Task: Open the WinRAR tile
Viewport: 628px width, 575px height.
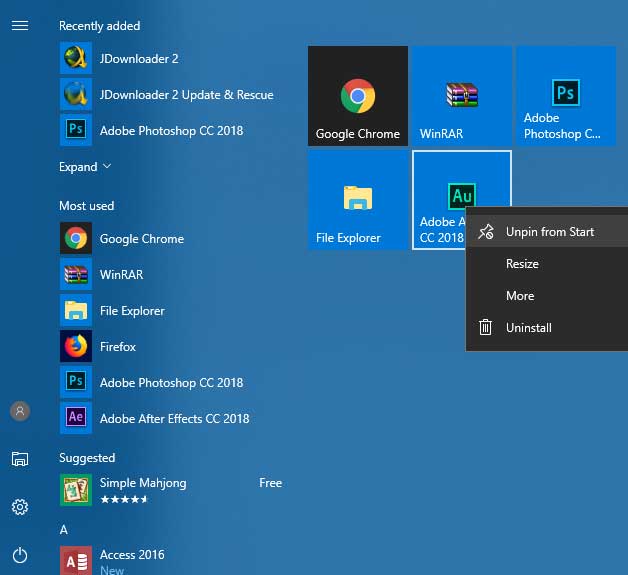Action: click(x=462, y=96)
